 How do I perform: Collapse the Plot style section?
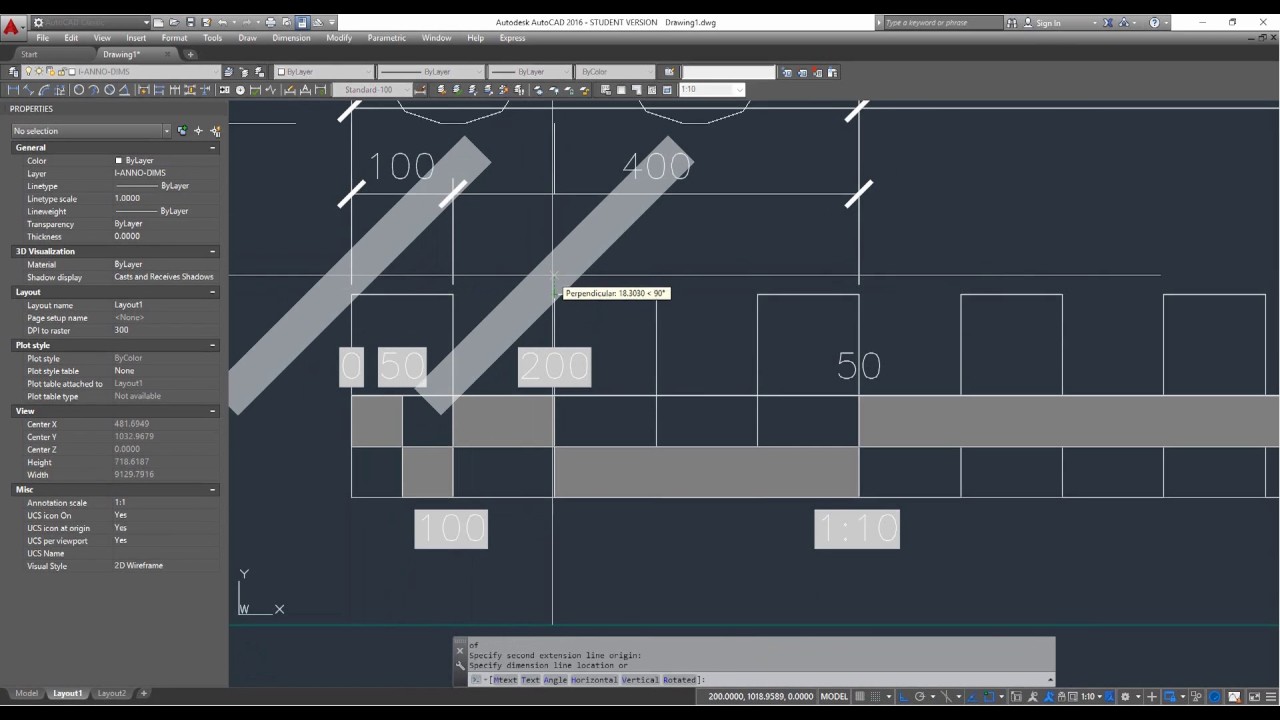(212, 345)
